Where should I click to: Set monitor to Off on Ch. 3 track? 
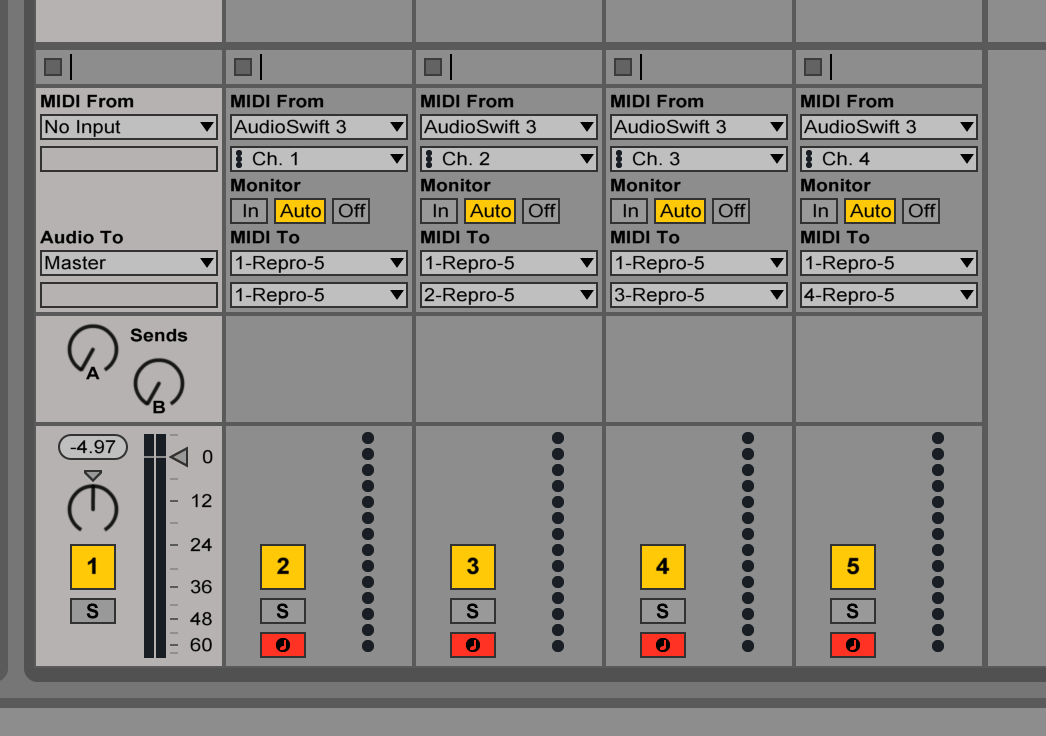[731, 211]
